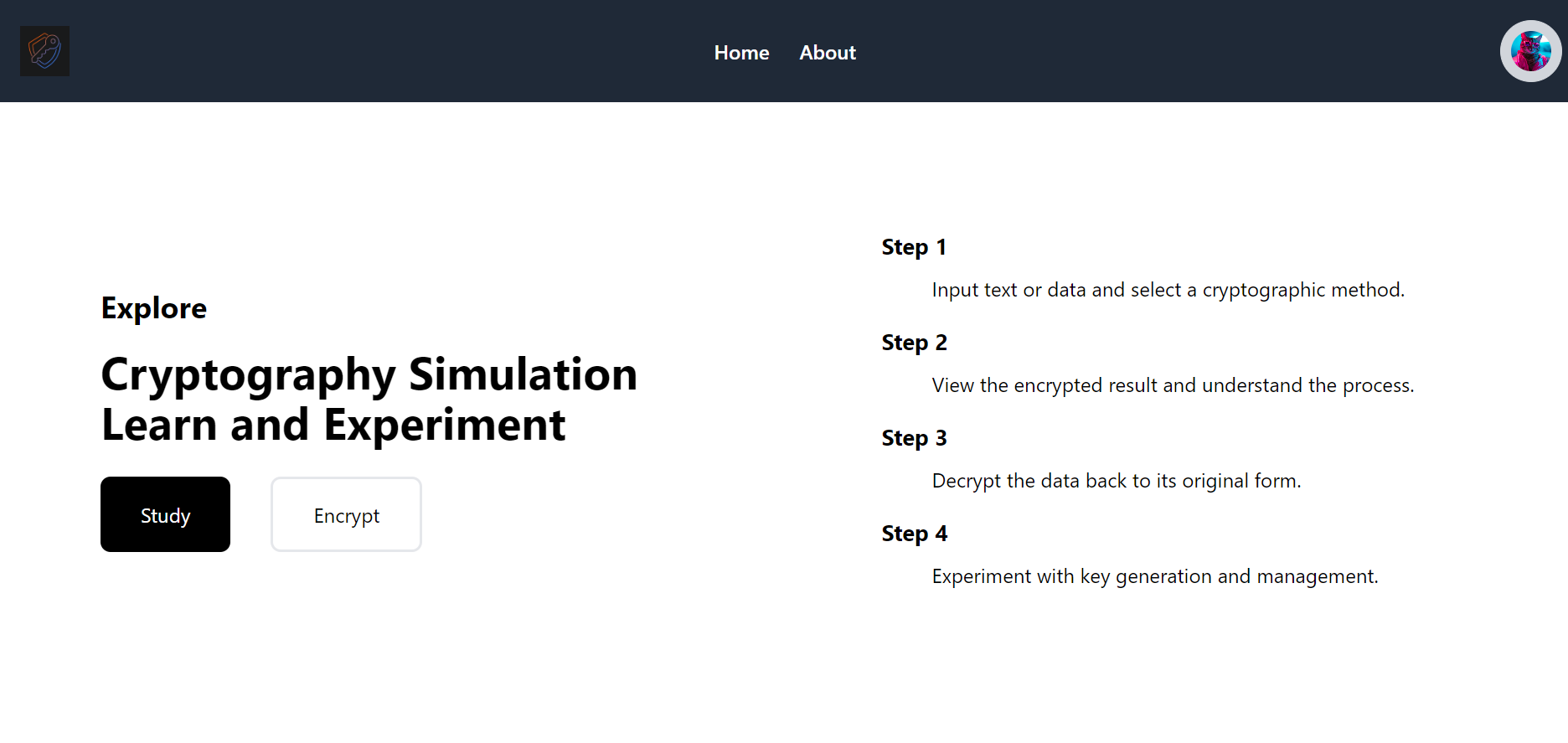Open the user avatar profile picture
This screenshot has height=743, width=1568.
point(1530,51)
